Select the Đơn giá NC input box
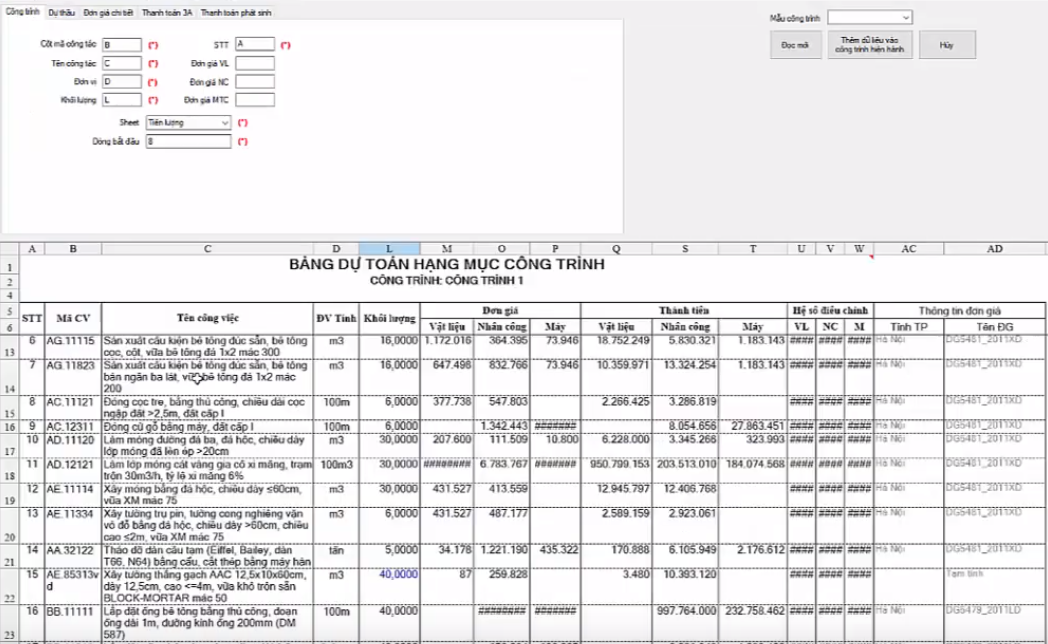The height and width of the screenshot is (644, 1048). (255, 82)
